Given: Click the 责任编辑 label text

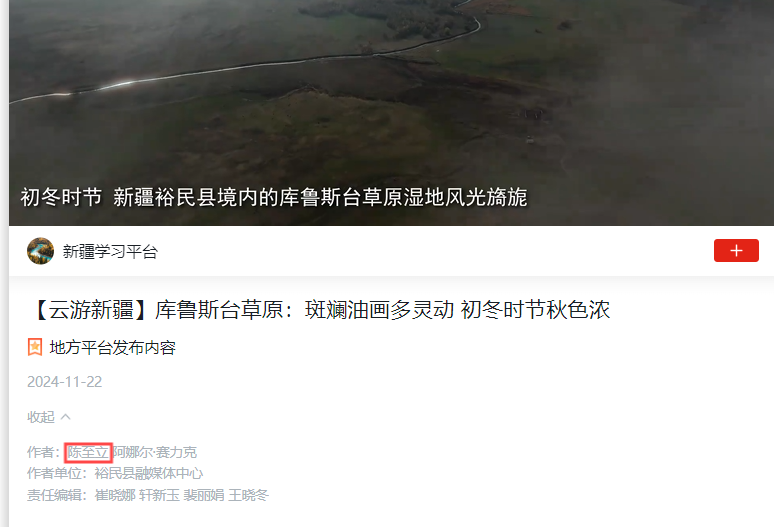Looking at the screenshot, I should point(54,494).
